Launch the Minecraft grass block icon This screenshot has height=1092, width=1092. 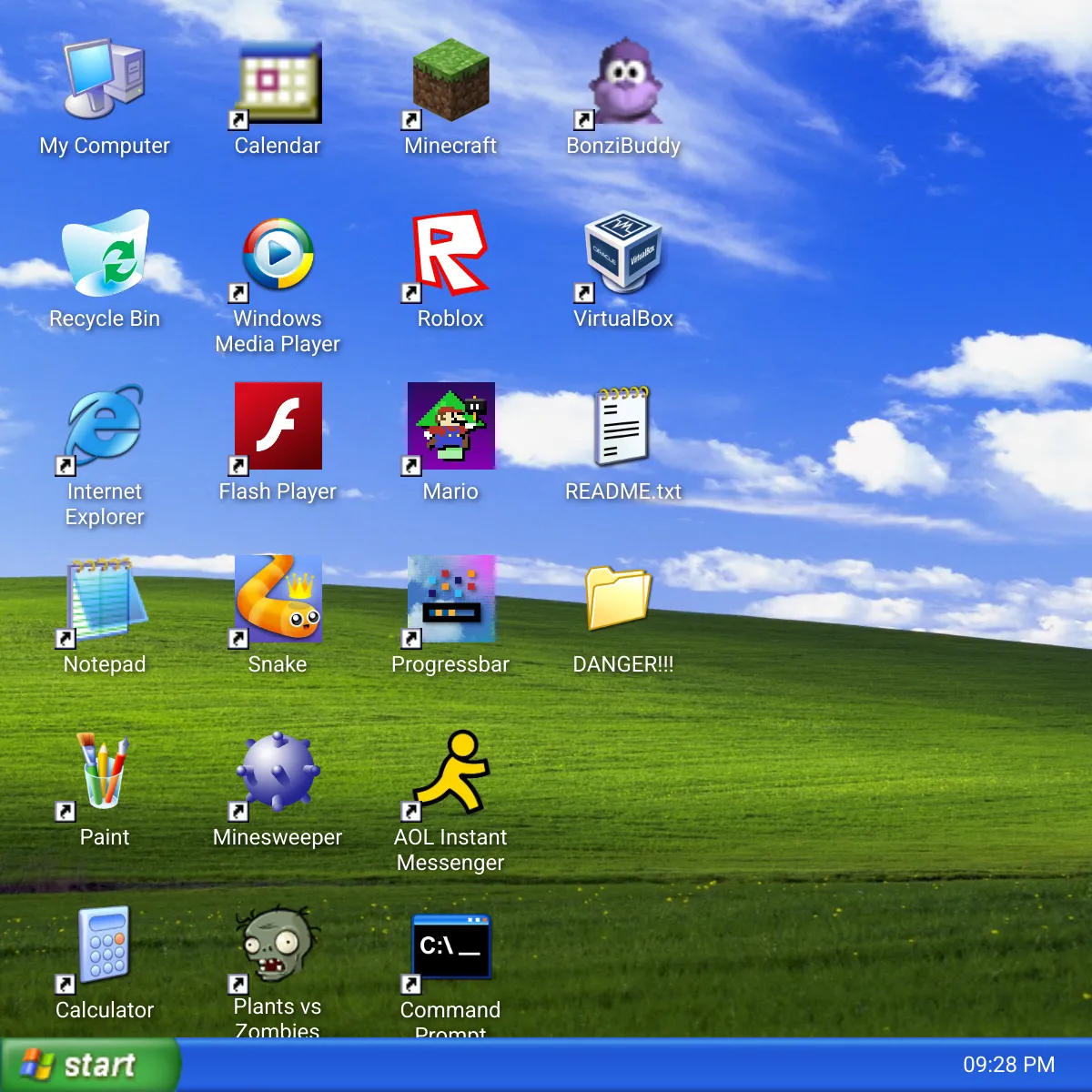450,80
